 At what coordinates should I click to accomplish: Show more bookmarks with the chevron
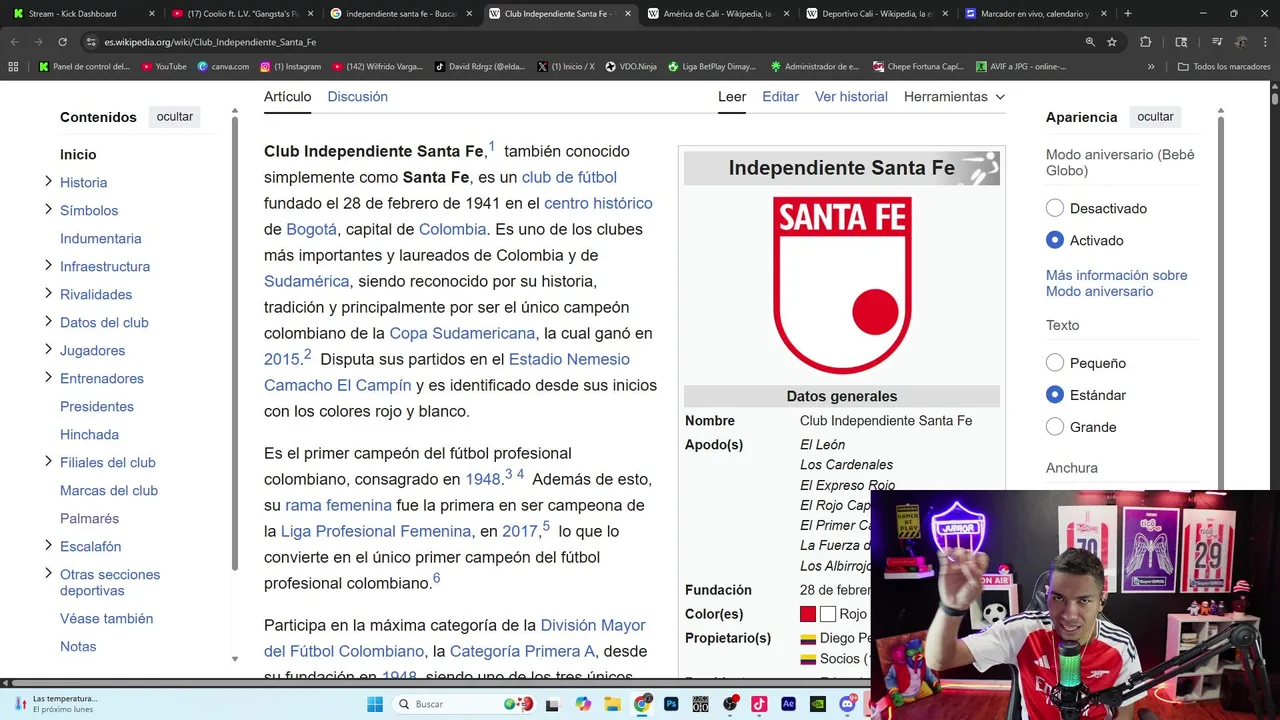1151,67
